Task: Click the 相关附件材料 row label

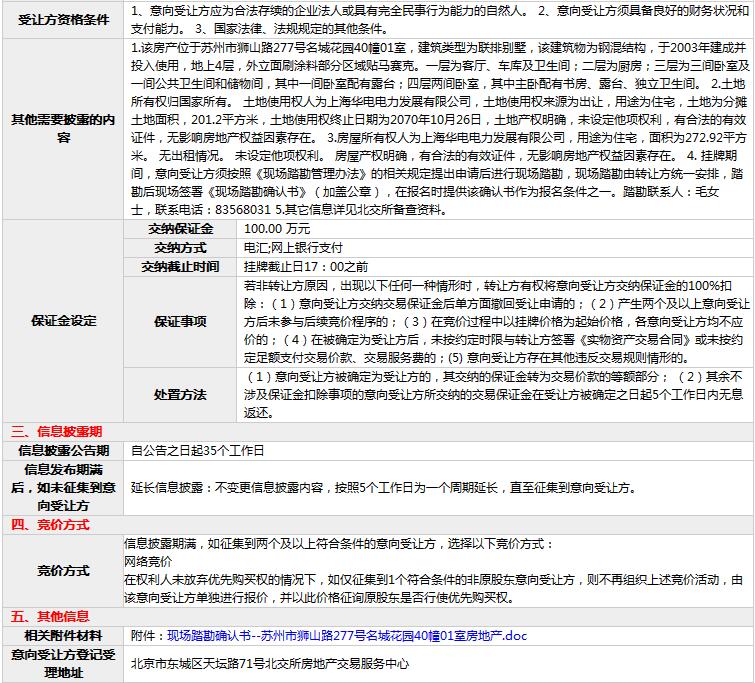Action: [x=64, y=635]
